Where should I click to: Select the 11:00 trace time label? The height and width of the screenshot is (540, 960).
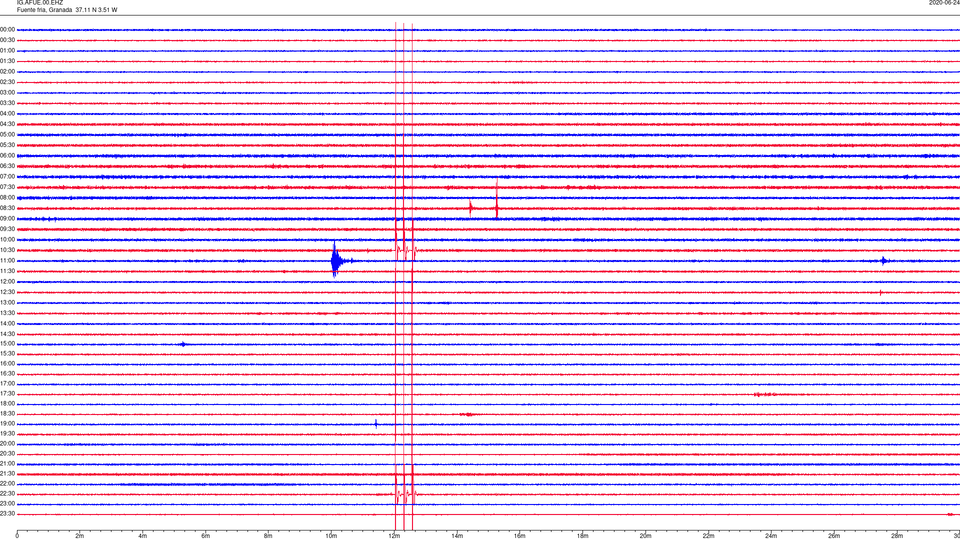pyautogui.click(x=7, y=261)
